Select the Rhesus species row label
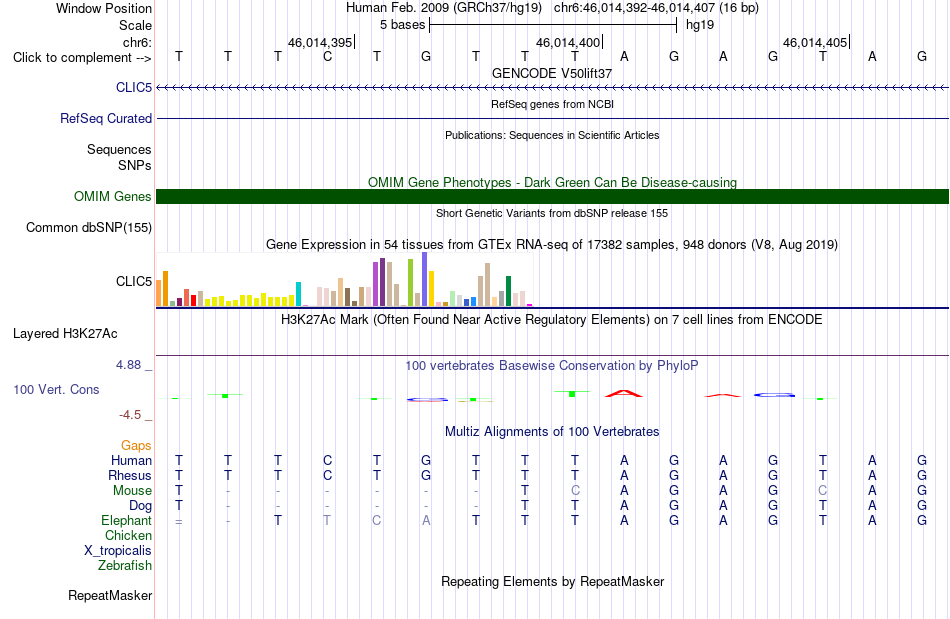The image size is (950, 619). [x=130, y=475]
